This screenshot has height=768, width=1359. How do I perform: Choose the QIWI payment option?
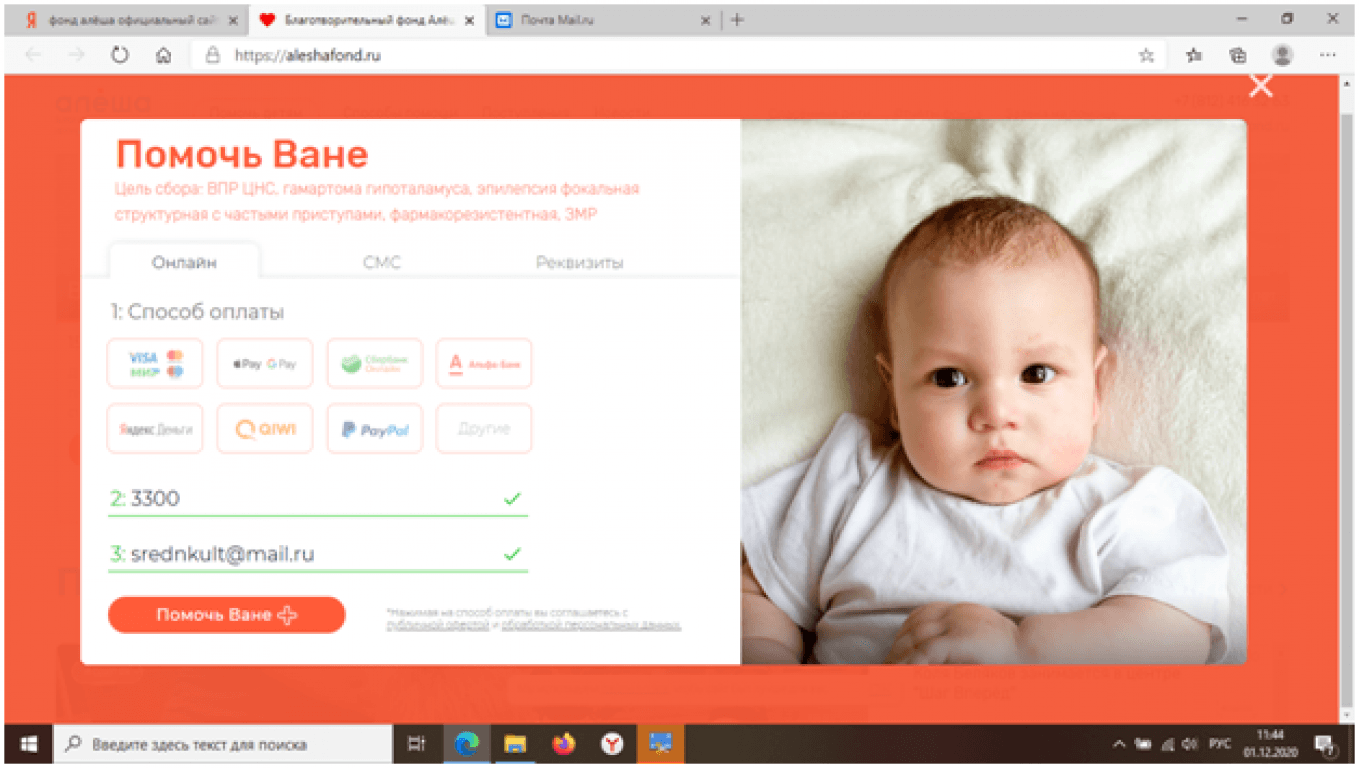(265, 429)
